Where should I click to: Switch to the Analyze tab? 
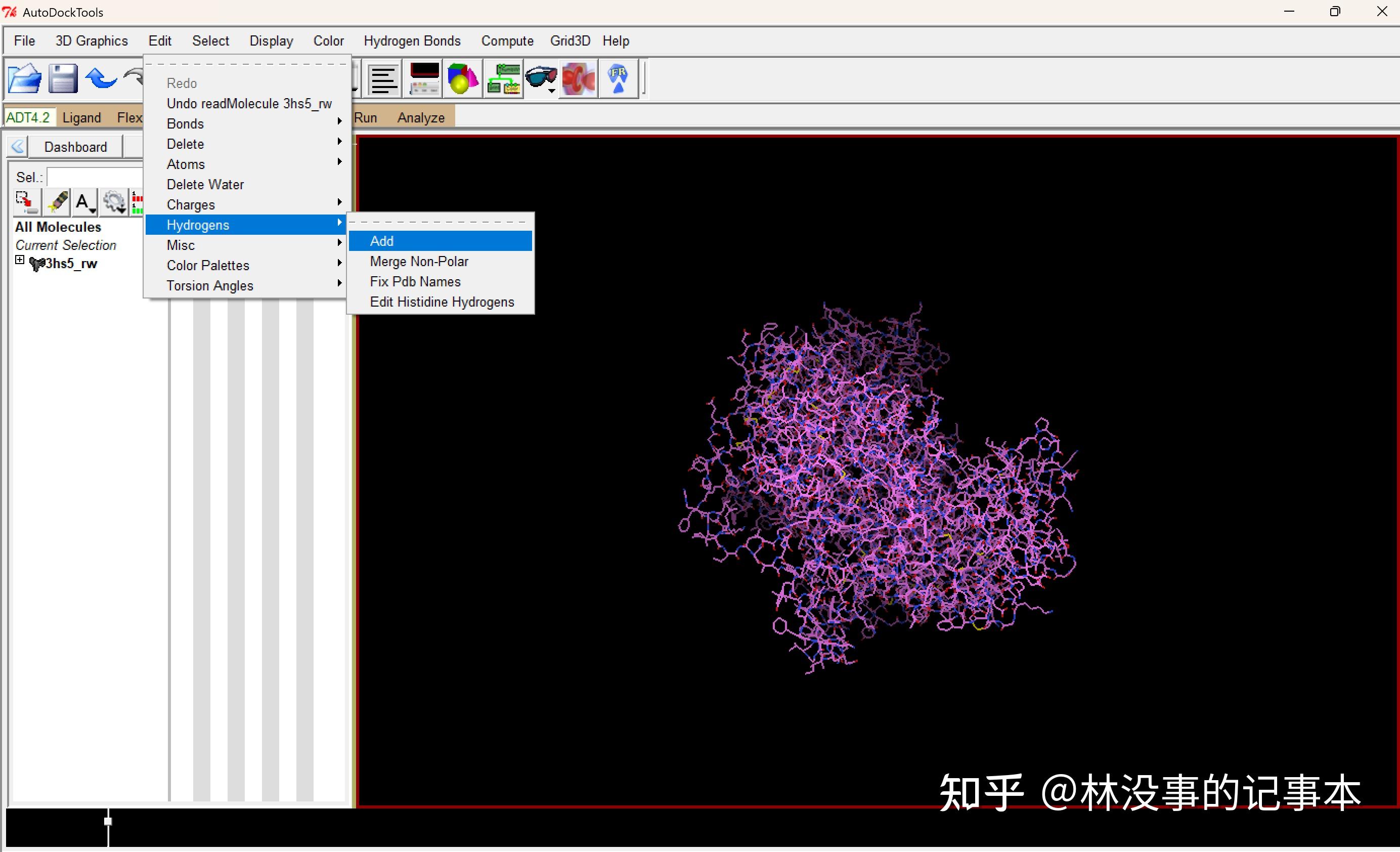[420, 118]
